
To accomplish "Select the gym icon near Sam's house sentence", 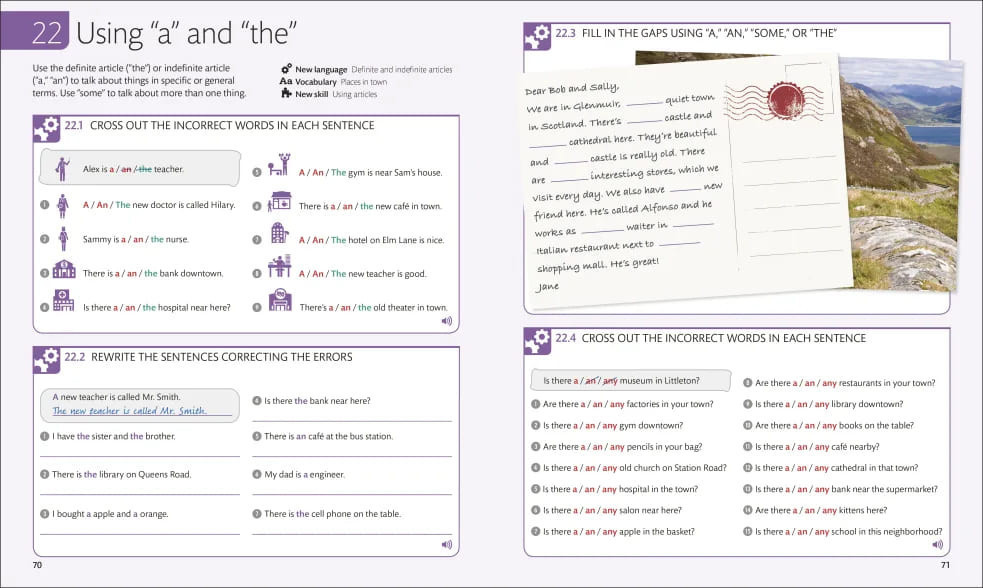I will pyautogui.click(x=280, y=164).
